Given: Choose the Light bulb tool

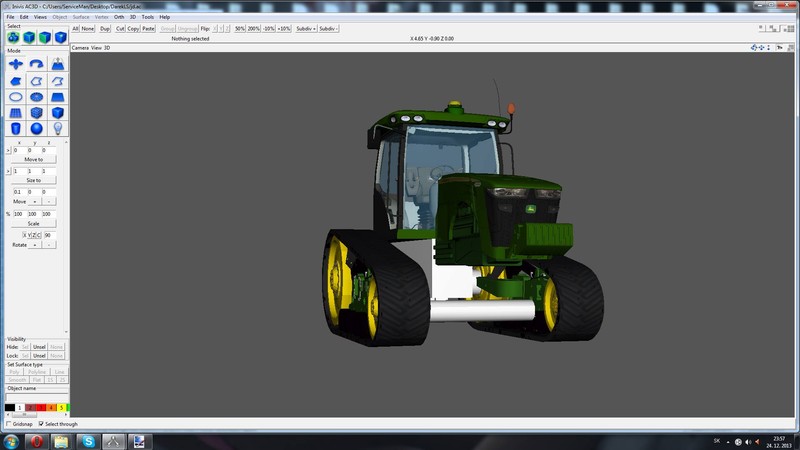Looking at the screenshot, I should click(x=58, y=128).
